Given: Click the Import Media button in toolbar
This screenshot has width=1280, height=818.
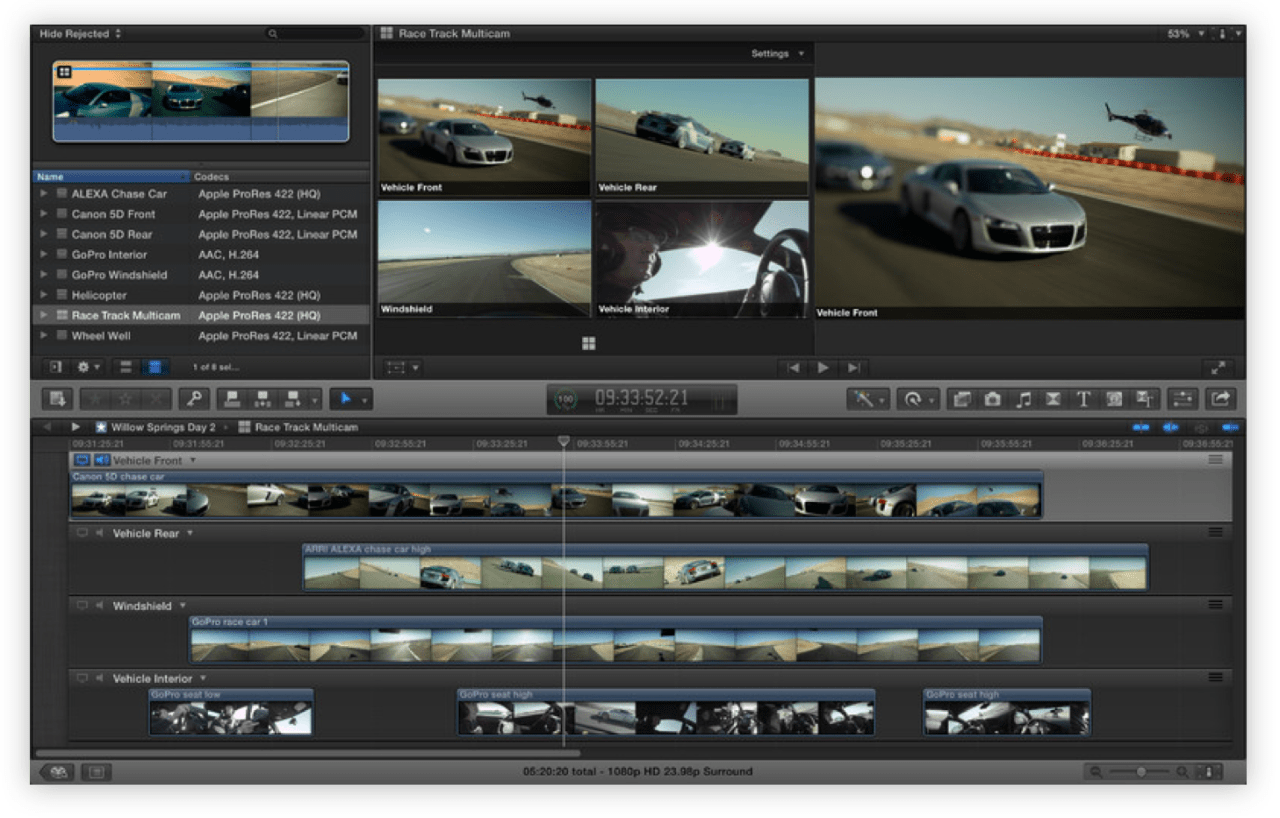Looking at the screenshot, I should coord(58,399).
